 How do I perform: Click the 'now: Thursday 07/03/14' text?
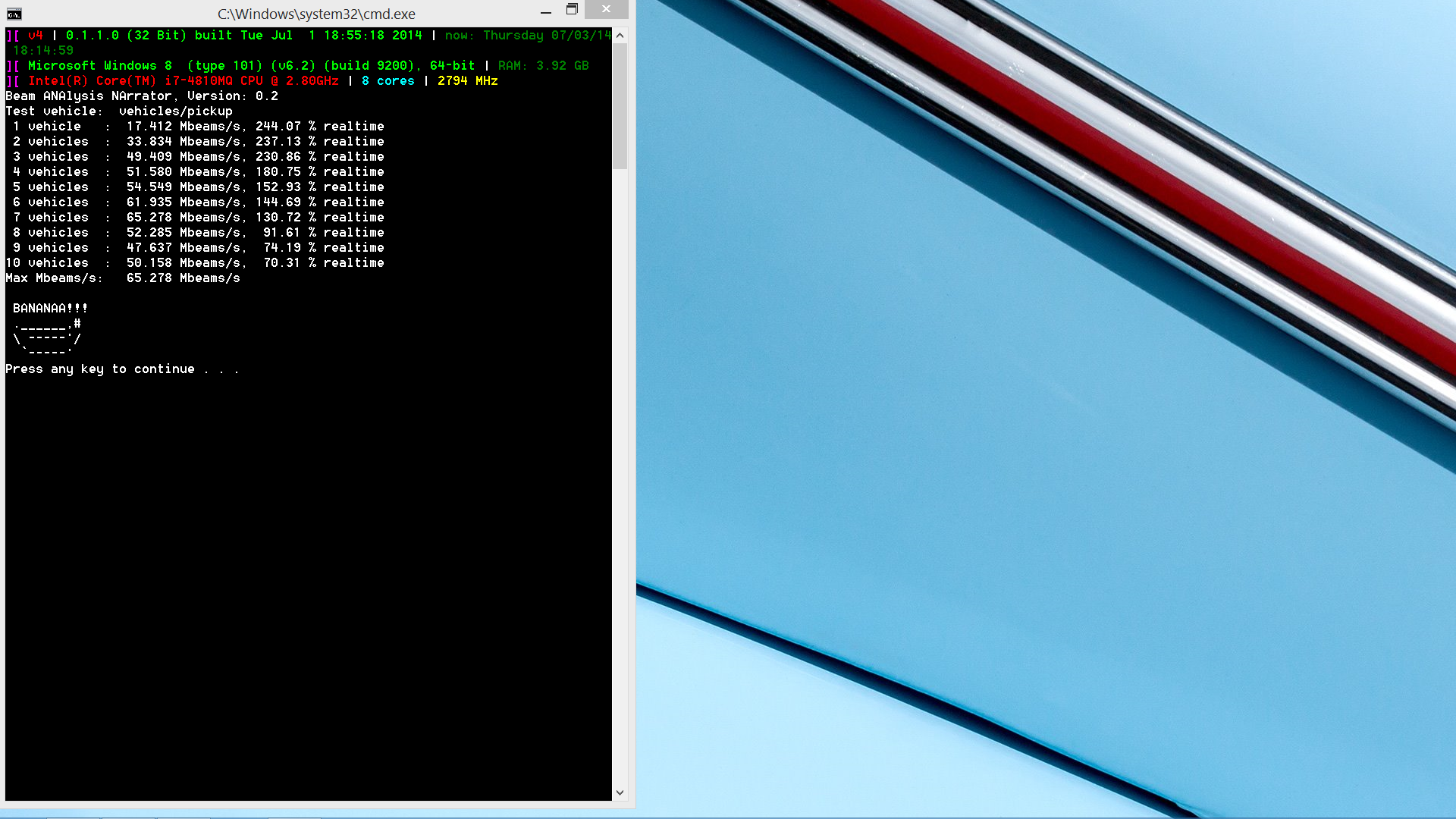coord(529,36)
